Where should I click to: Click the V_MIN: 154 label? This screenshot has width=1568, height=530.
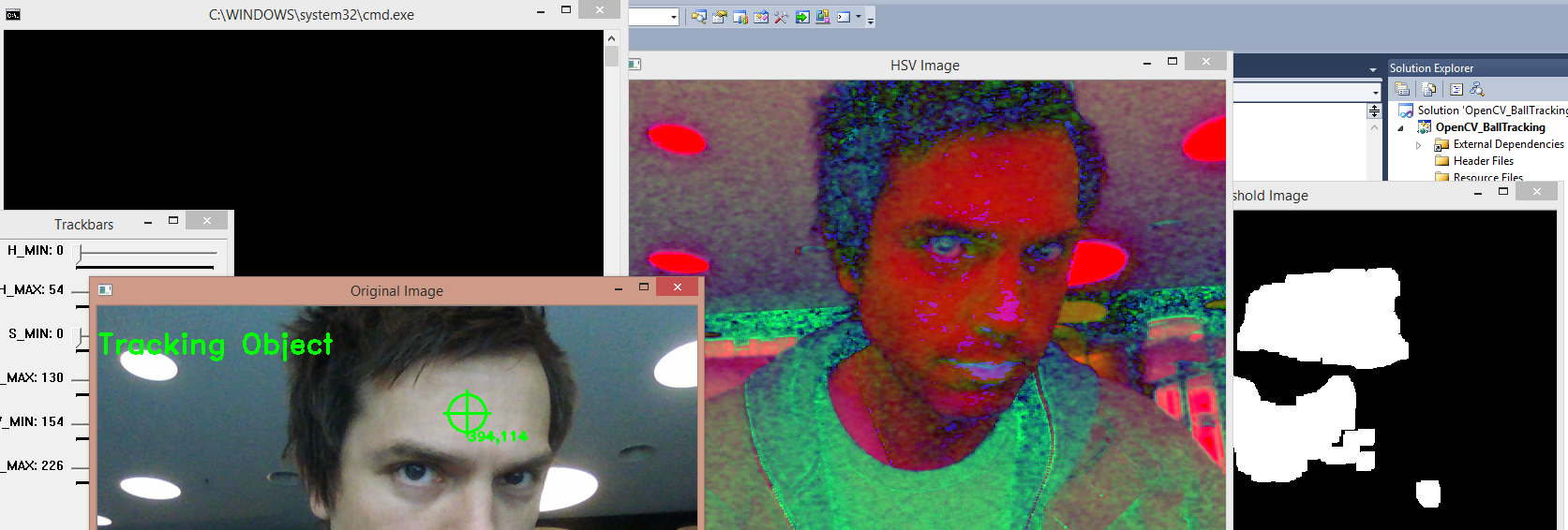(x=33, y=421)
